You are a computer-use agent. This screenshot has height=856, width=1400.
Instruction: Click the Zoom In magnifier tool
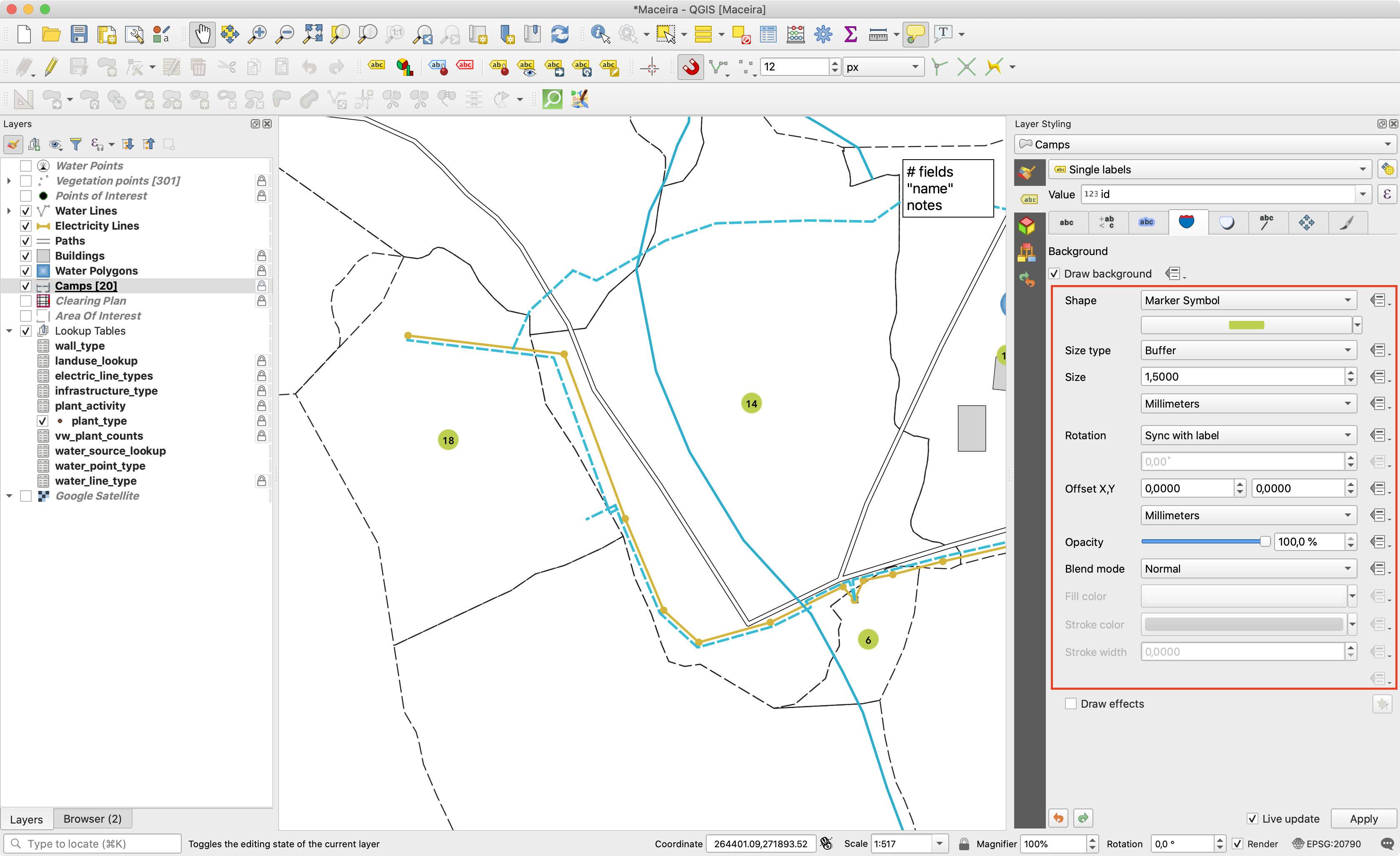pos(257,34)
